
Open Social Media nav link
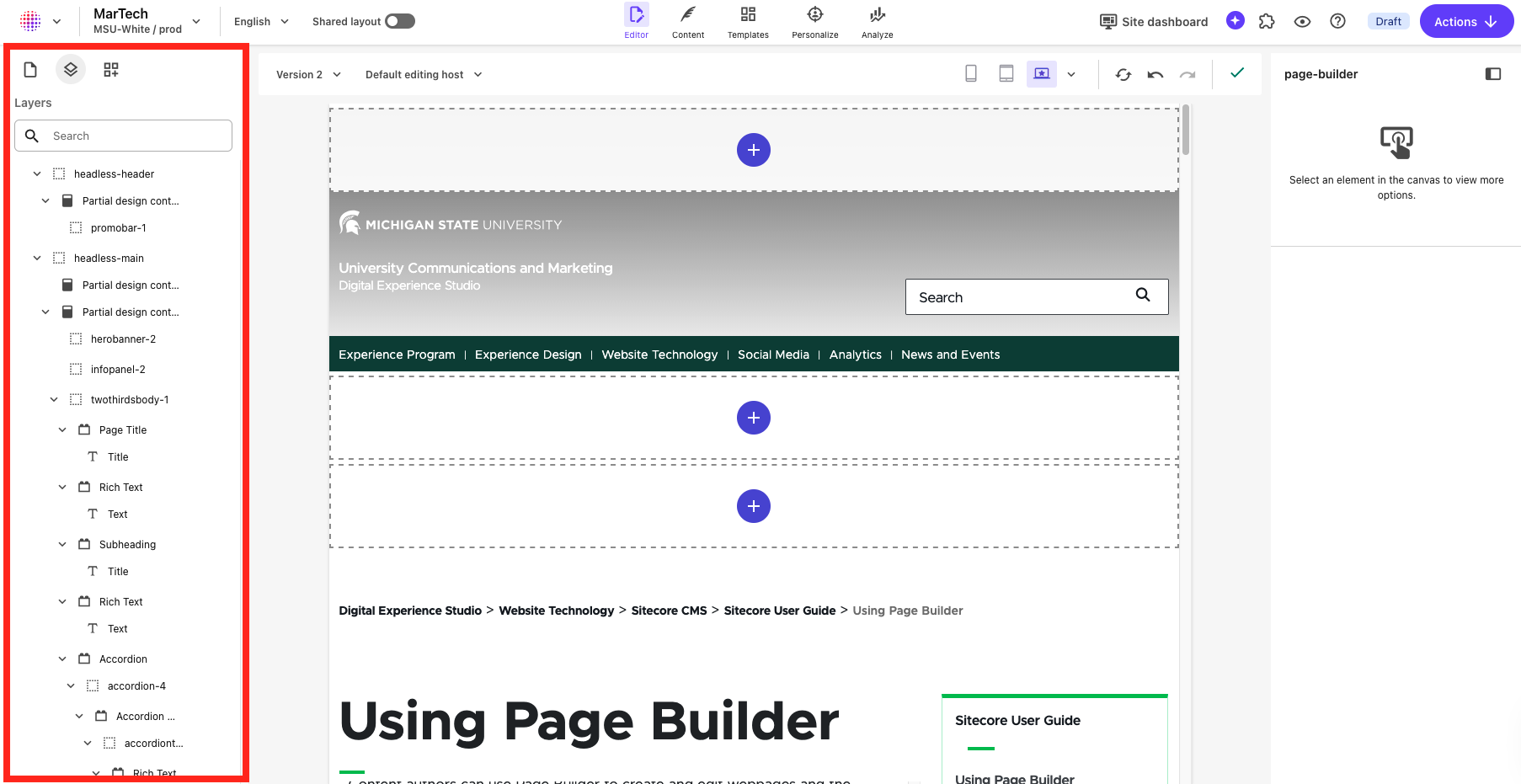773,355
